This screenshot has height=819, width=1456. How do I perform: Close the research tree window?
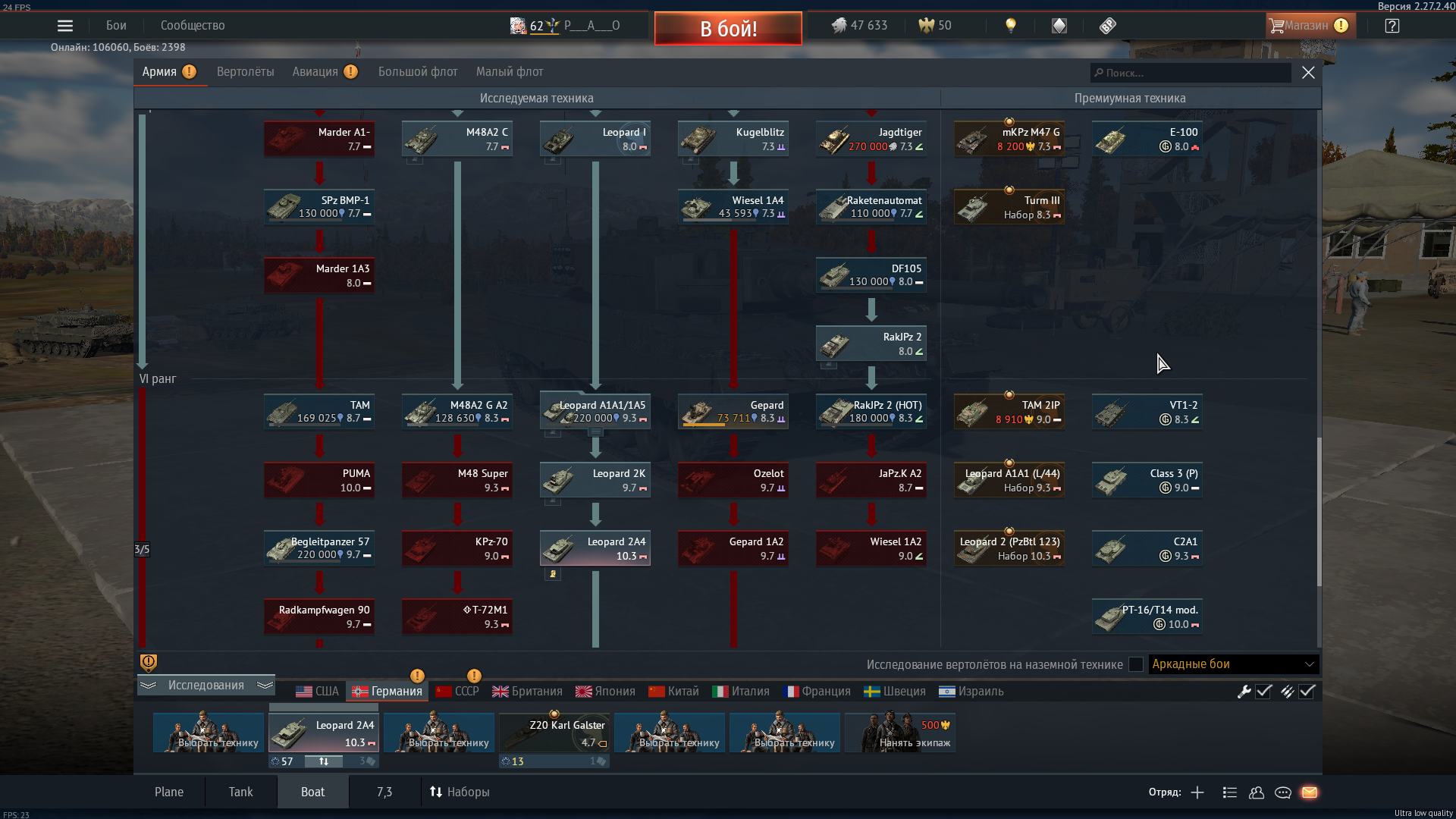(x=1308, y=73)
